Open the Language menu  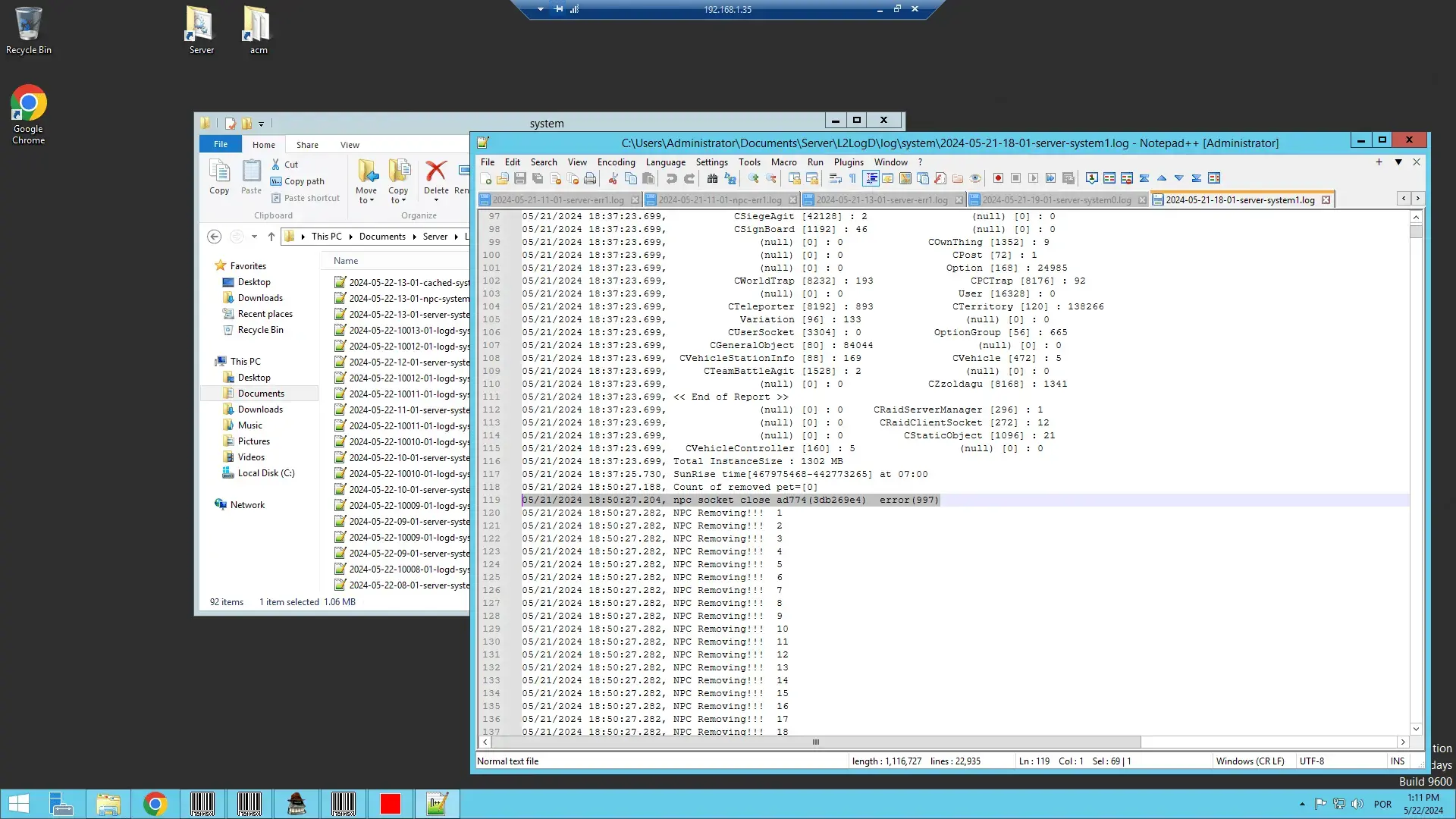coord(665,162)
